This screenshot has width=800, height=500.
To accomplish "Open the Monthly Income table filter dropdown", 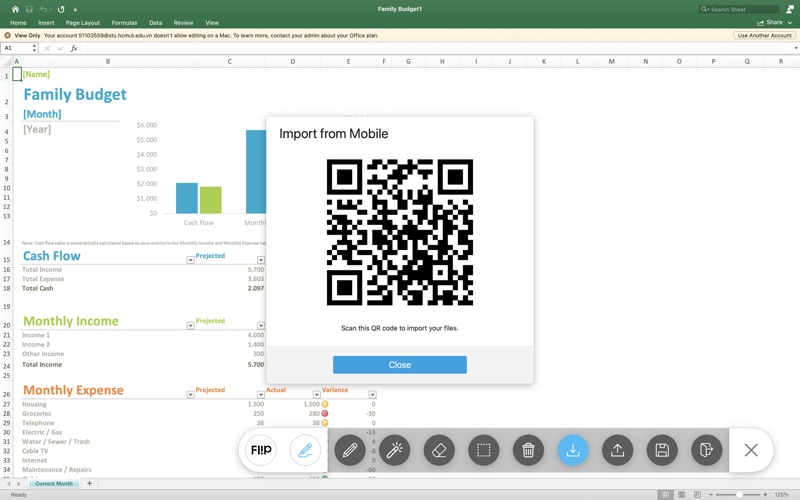I will pos(190,326).
